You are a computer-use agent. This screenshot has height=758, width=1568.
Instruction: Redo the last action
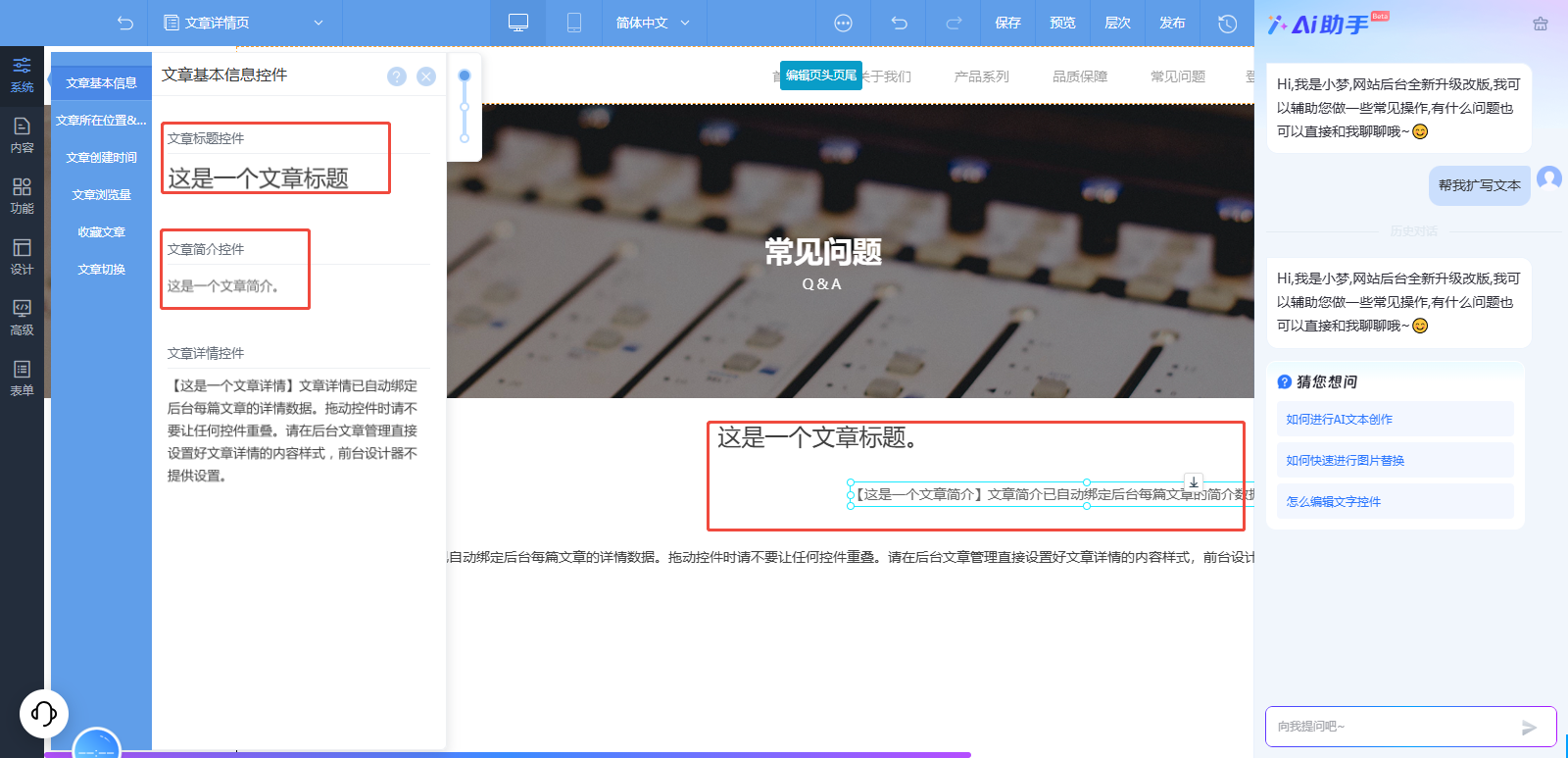pyautogui.click(x=954, y=23)
